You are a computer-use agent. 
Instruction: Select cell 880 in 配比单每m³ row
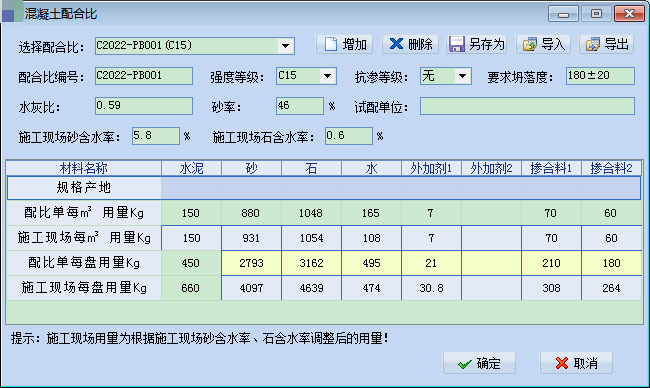pos(252,213)
